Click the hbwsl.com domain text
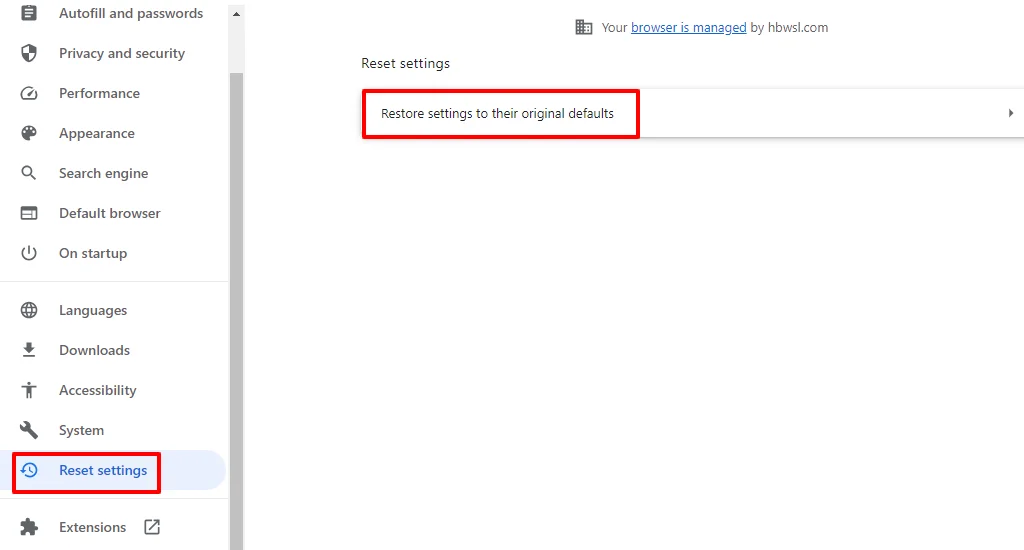 click(798, 27)
